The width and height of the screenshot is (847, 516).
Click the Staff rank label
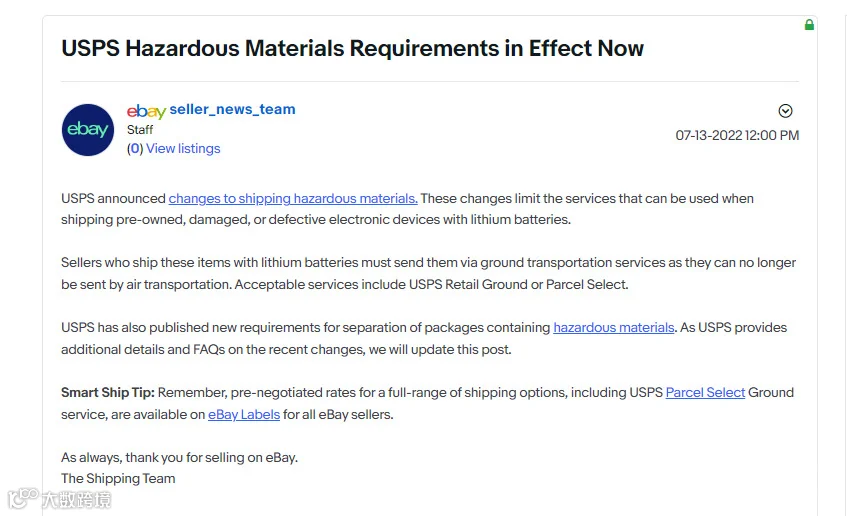click(x=140, y=130)
